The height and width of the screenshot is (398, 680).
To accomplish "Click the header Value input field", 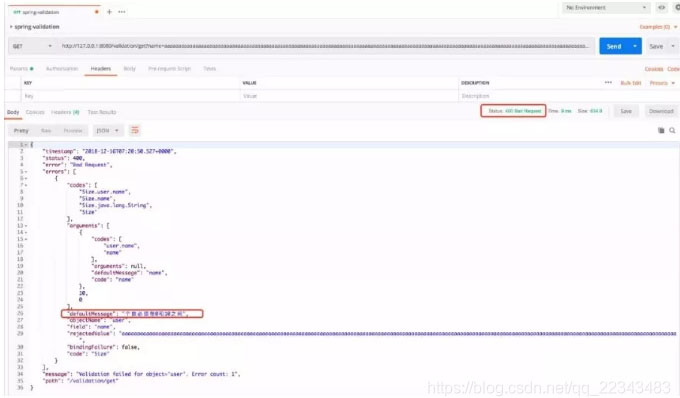I will (x=349, y=96).
